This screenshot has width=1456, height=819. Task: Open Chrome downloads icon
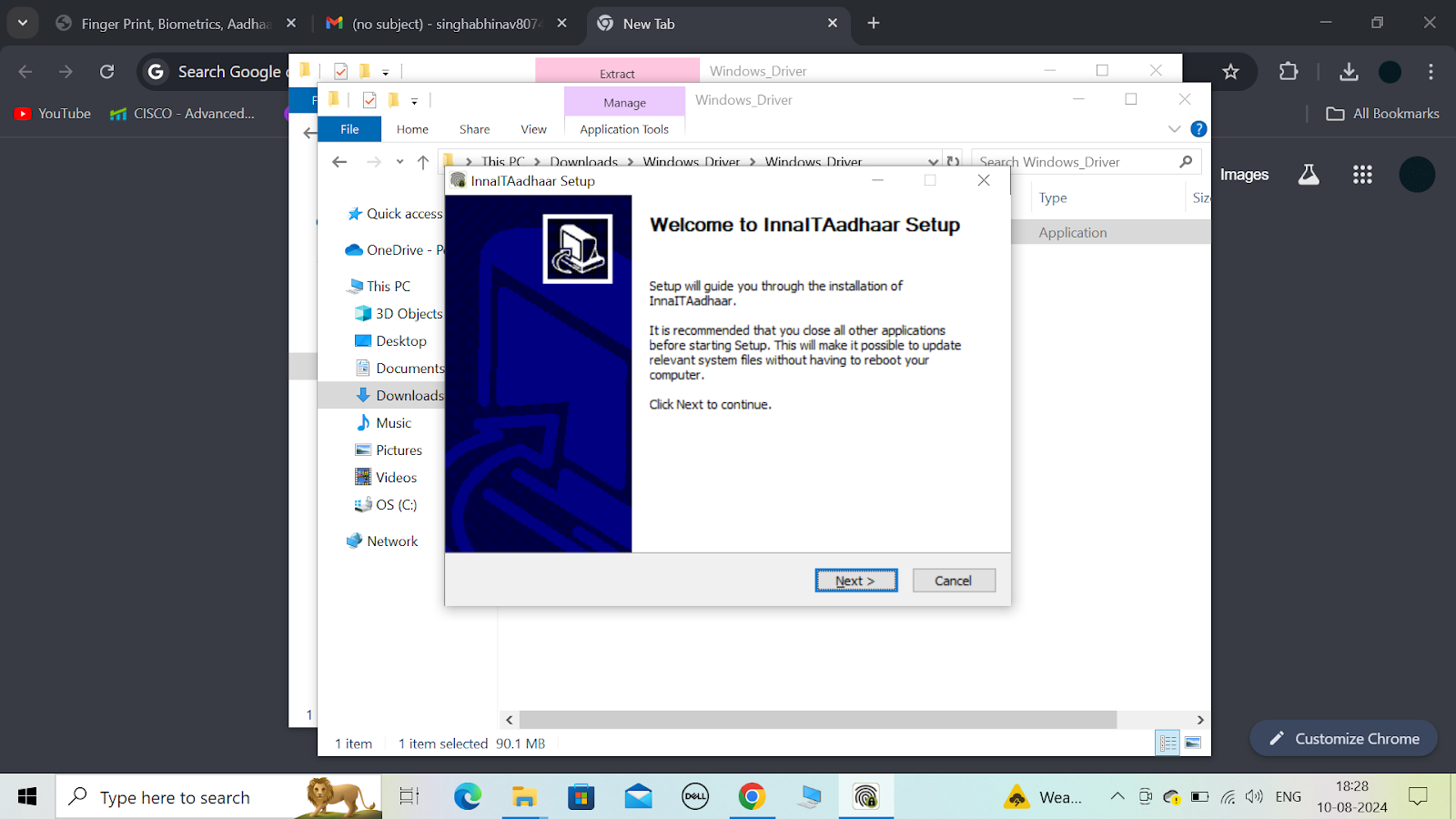1349,72
